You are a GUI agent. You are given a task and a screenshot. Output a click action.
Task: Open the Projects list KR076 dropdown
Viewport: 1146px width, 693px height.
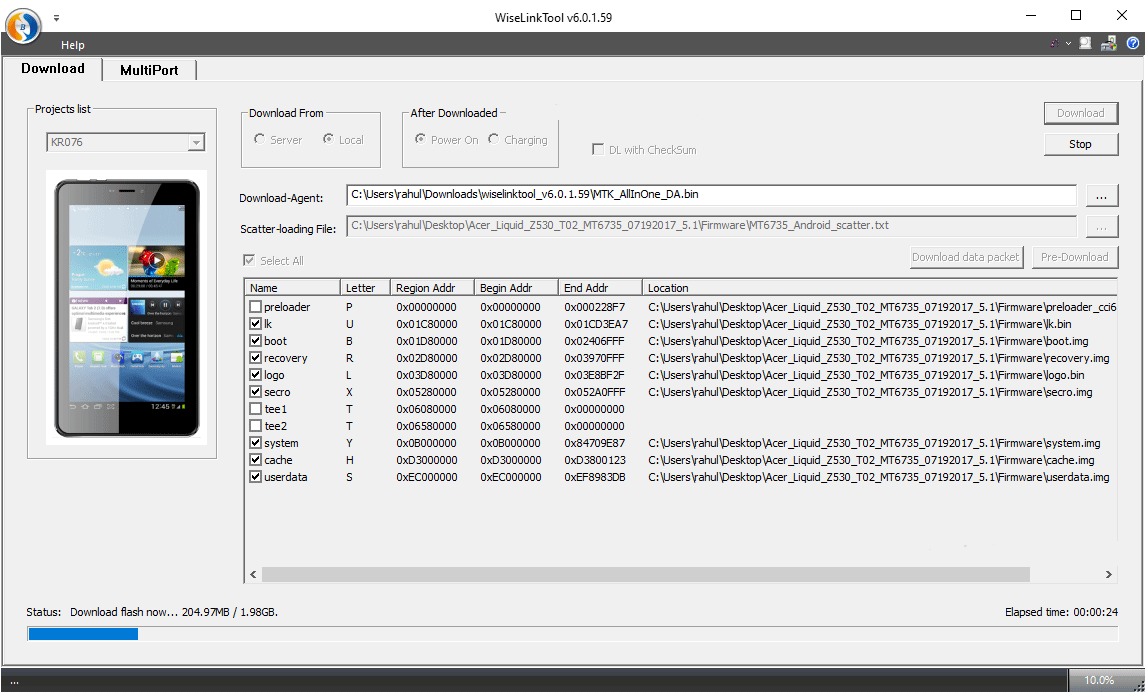(196, 143)
